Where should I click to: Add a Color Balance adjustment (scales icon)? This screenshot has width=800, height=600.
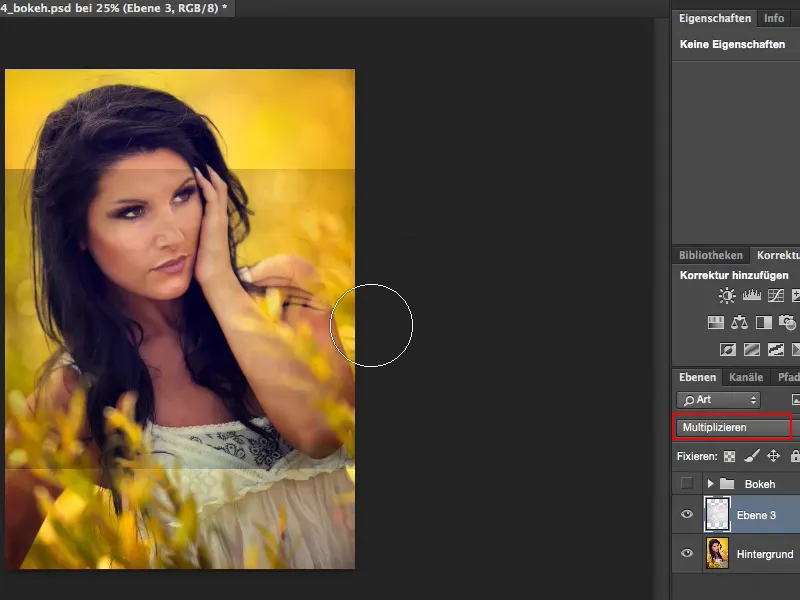(x=739, y=322)
